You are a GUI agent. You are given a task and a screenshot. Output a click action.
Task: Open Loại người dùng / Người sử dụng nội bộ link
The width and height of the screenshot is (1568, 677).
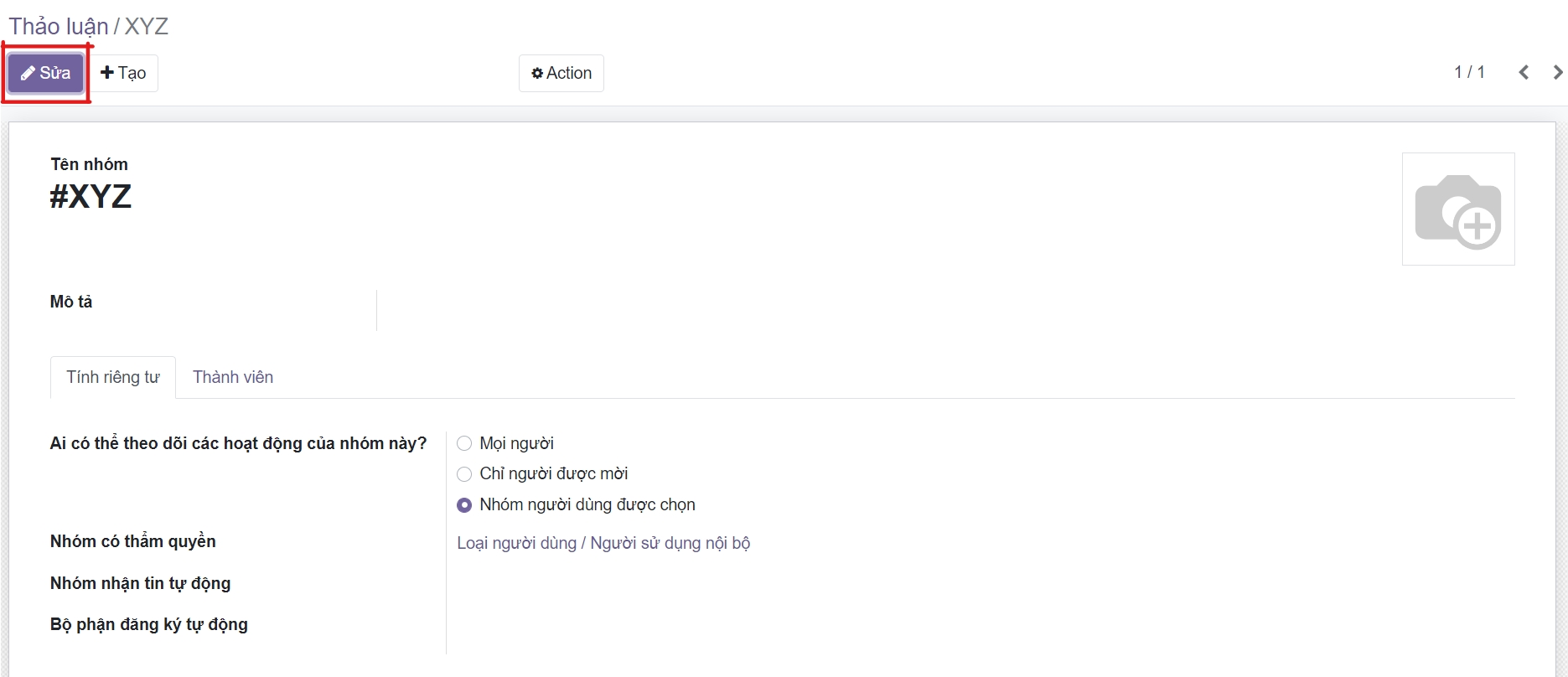click(x=603, y=543)
